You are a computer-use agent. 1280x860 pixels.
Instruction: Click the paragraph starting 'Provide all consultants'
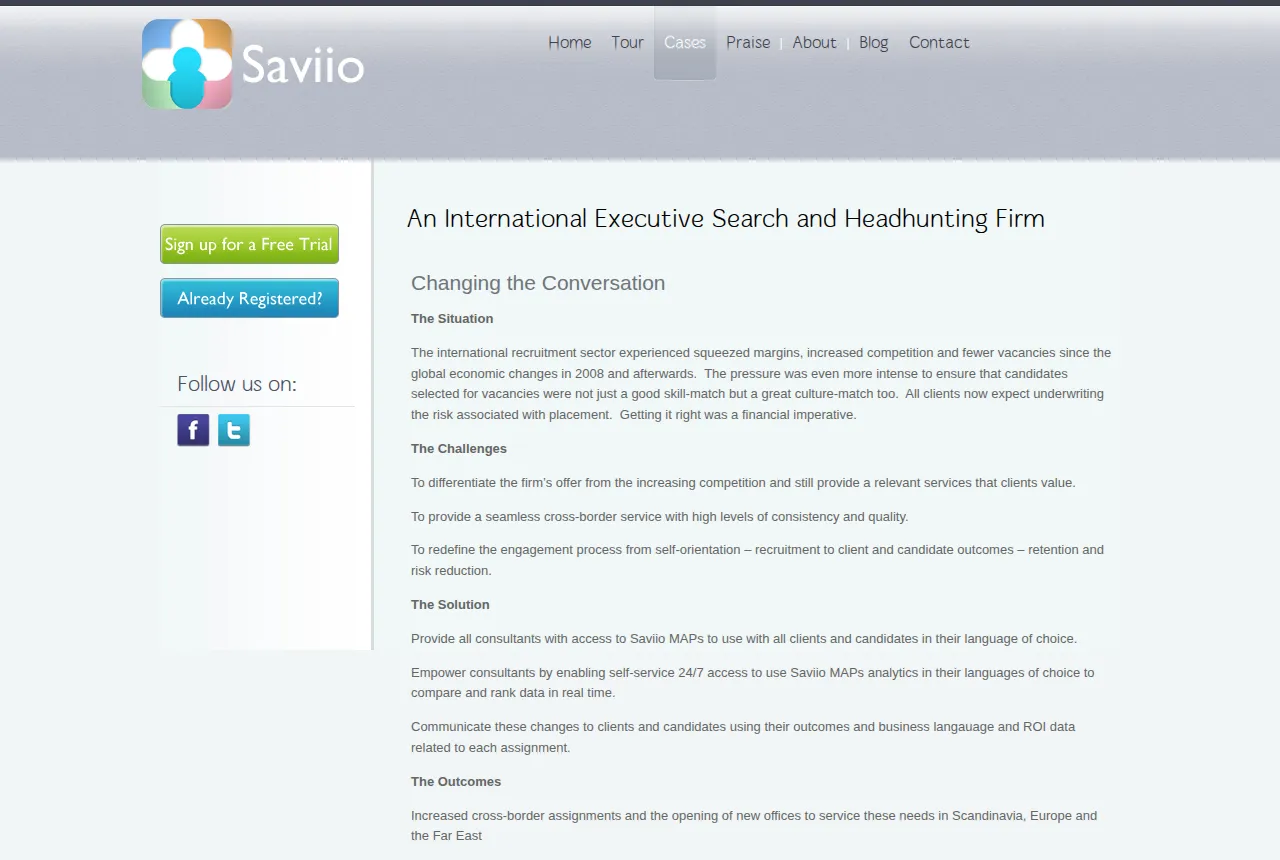744,639
